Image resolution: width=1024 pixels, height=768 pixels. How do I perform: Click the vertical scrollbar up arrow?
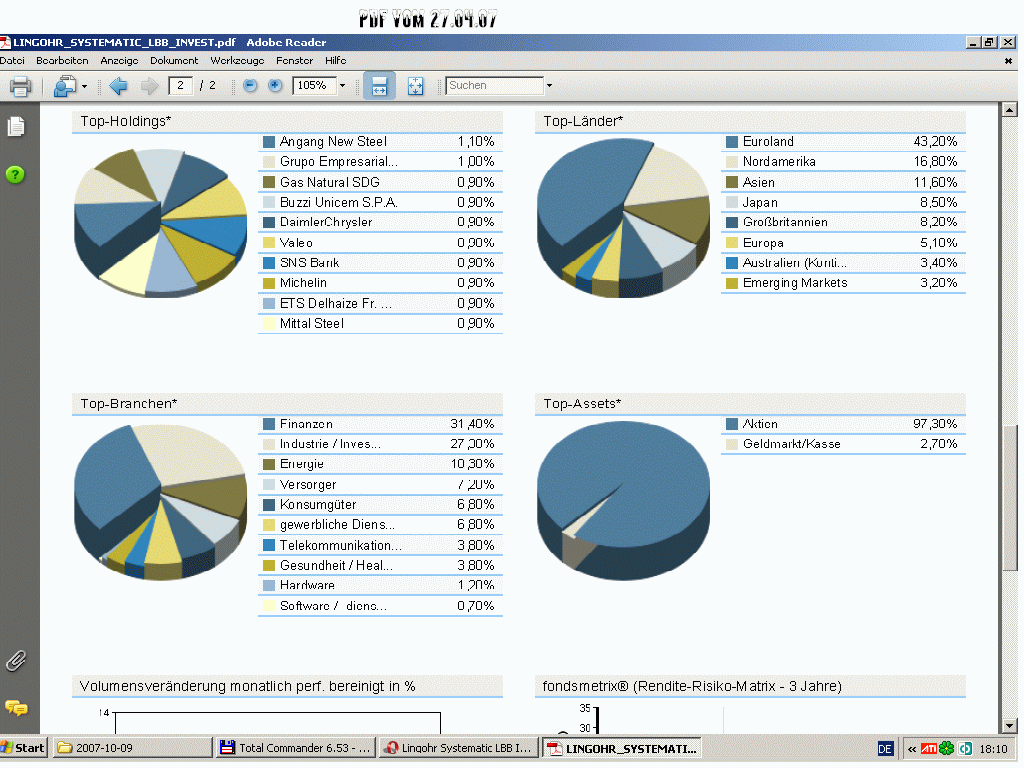1010,110
